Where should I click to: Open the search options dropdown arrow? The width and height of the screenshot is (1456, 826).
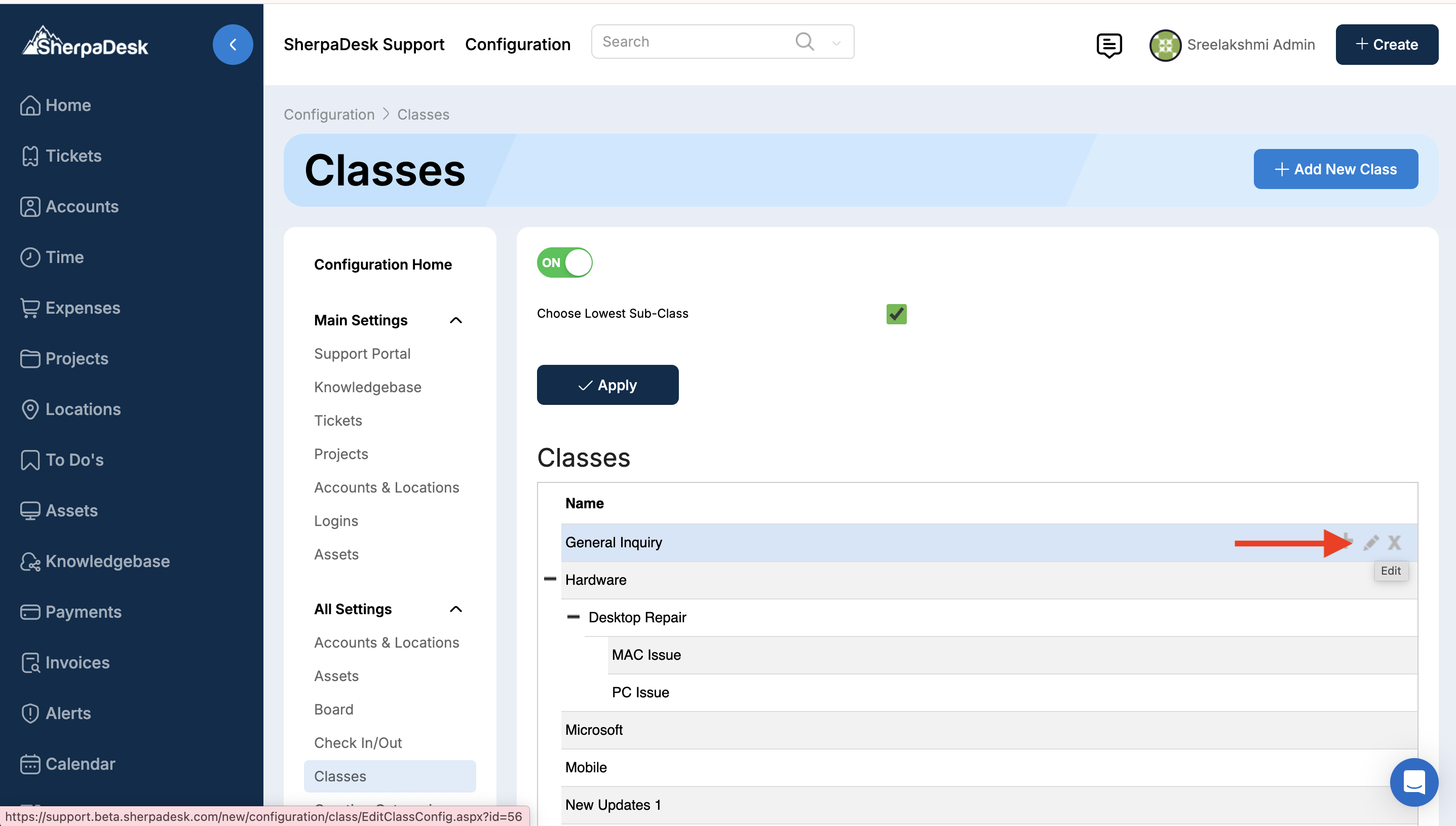pyautogui.click(x=836, y=43)
